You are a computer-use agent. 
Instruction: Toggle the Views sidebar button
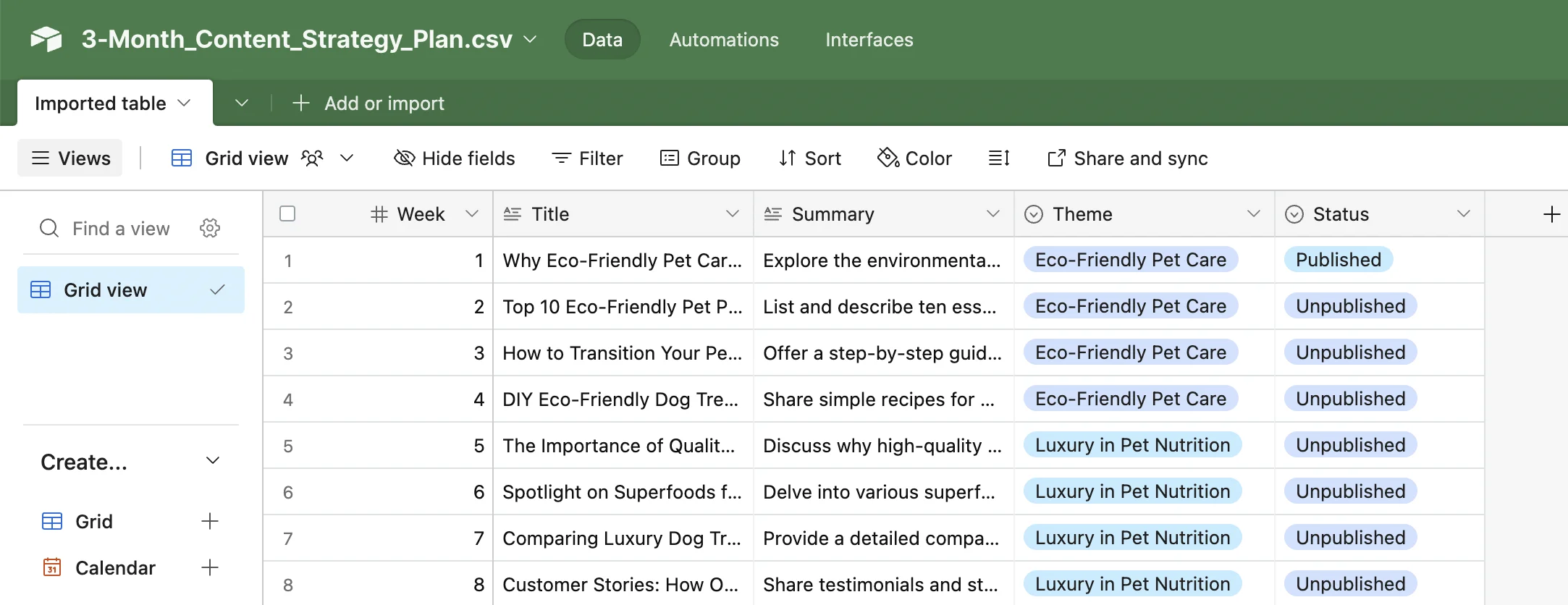70,158
